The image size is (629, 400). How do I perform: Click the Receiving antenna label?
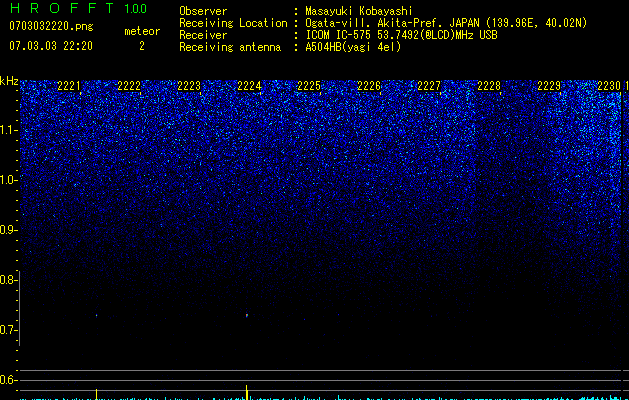tap(230, 47)
